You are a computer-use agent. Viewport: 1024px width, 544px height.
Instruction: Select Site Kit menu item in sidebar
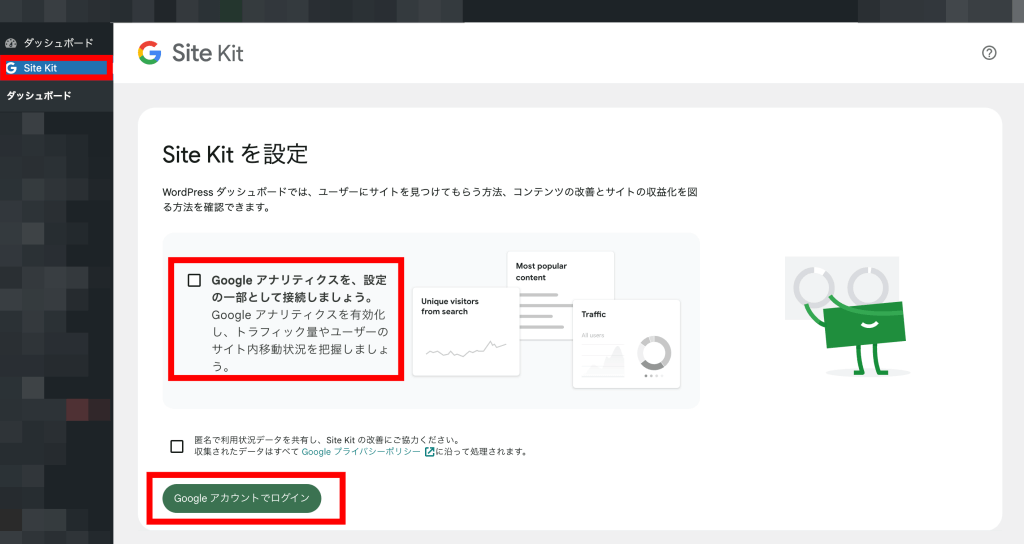coord(56,68)
